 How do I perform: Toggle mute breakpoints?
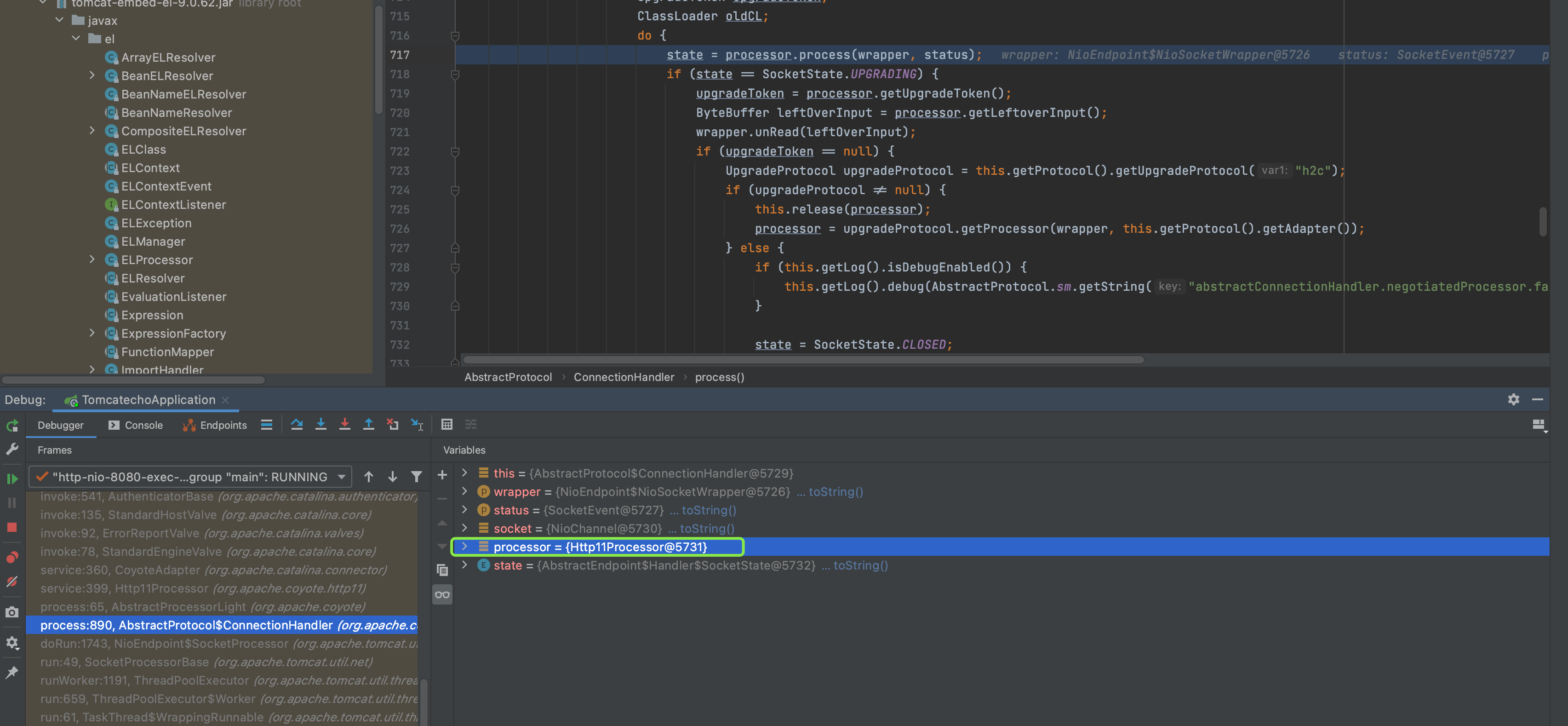tap(12, 582)
